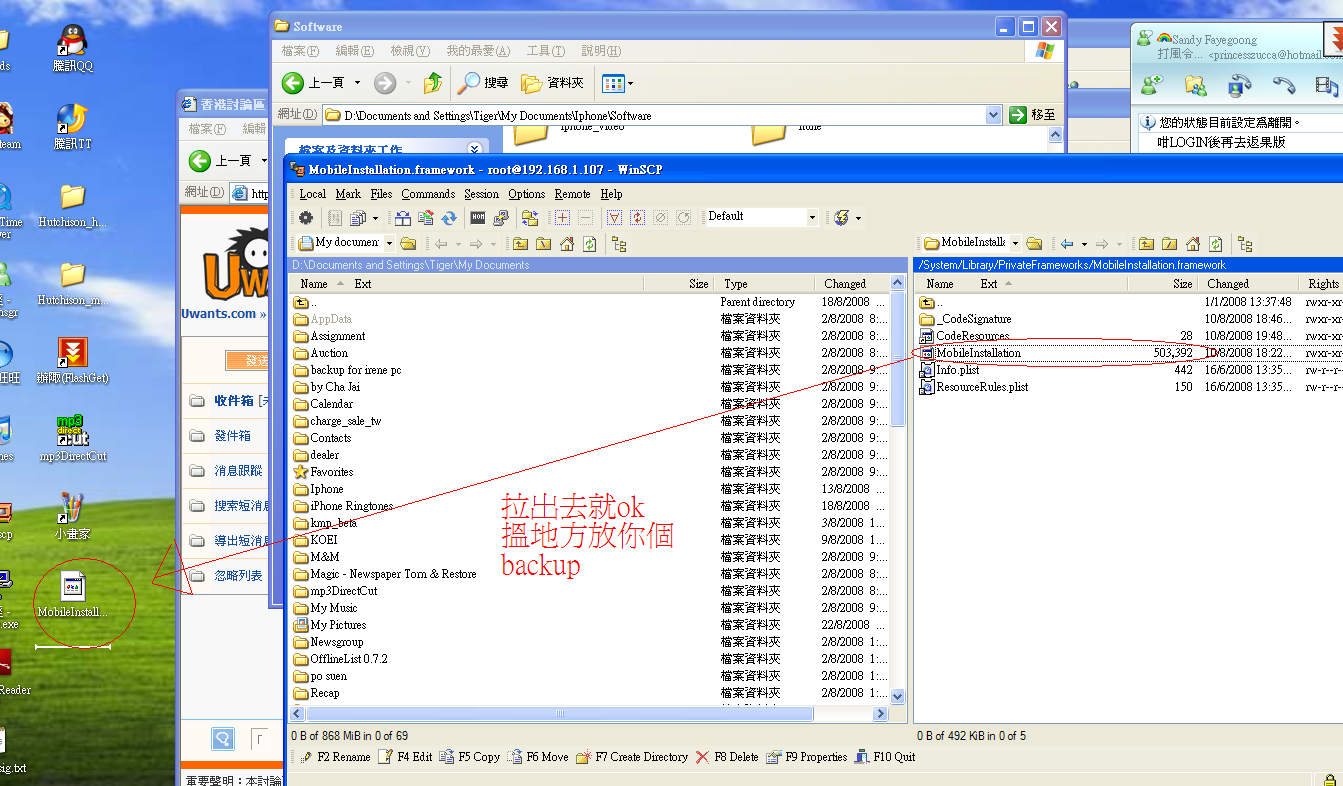Click F5 Copy button
Image resolution: width=1343 pixels, height=786 pixels.
[470, 757]
